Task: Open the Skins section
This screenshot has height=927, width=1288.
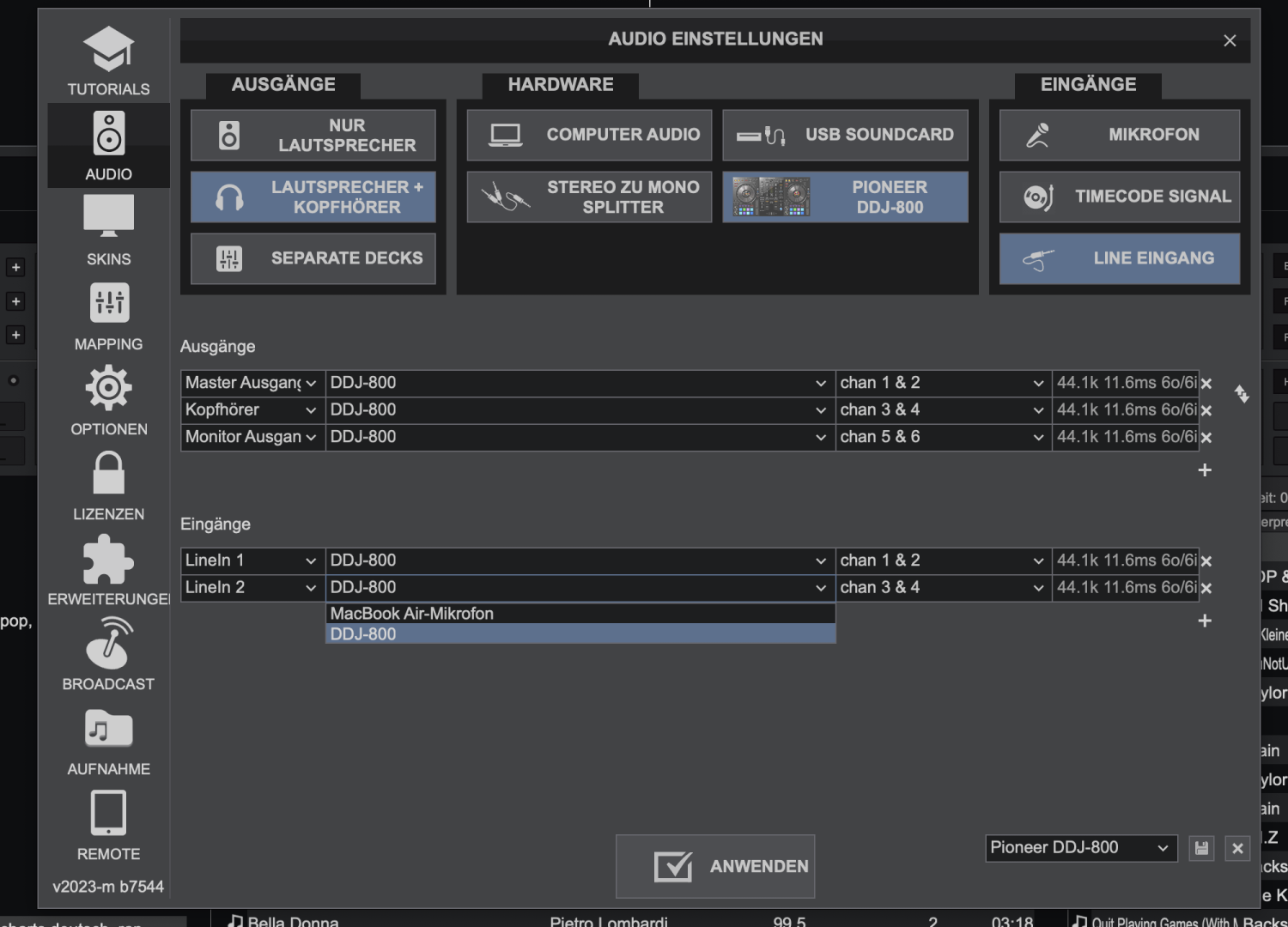Action: tap(108, 230)
